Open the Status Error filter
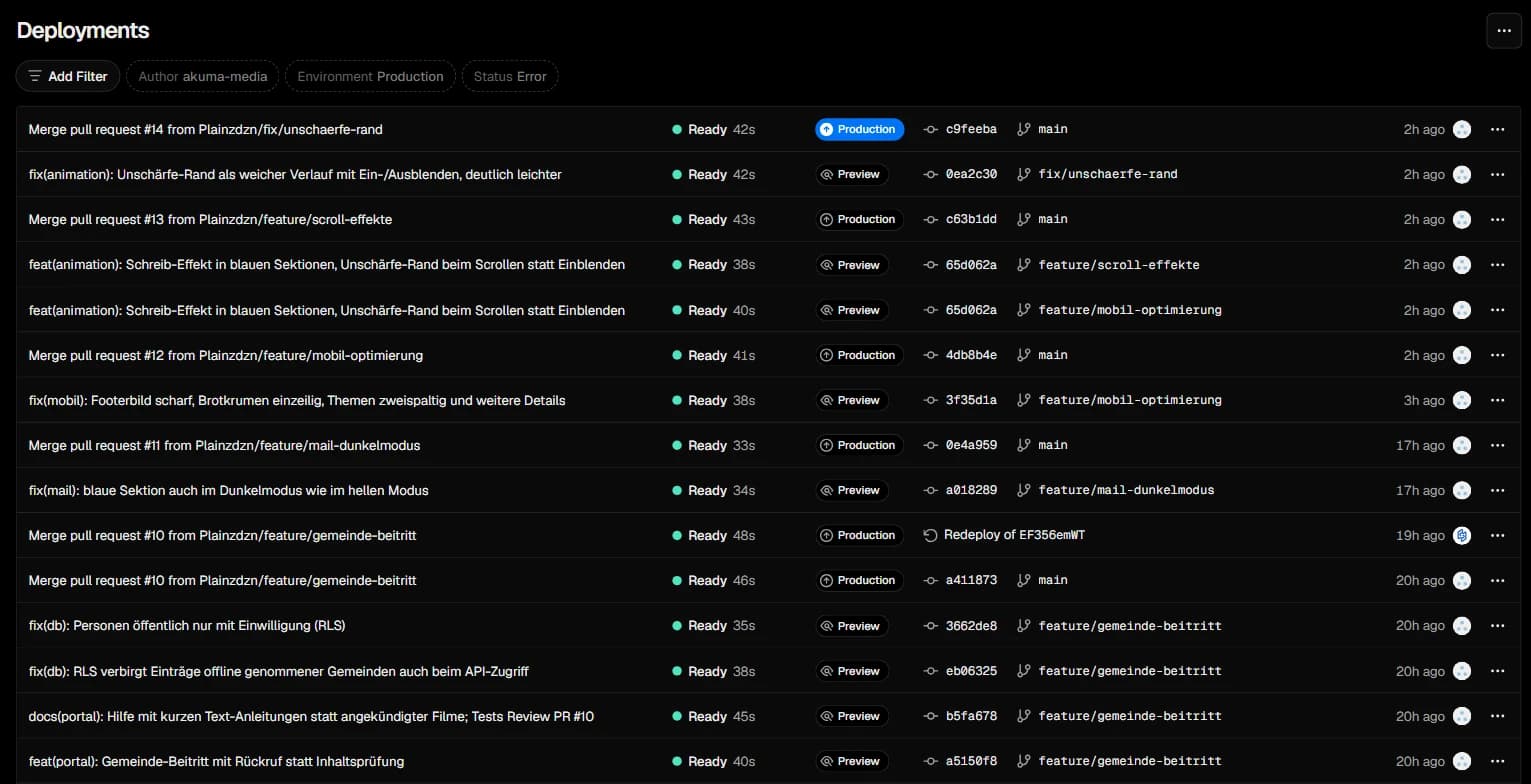This screenshot has height=784, width=1531. pos(510,76)
